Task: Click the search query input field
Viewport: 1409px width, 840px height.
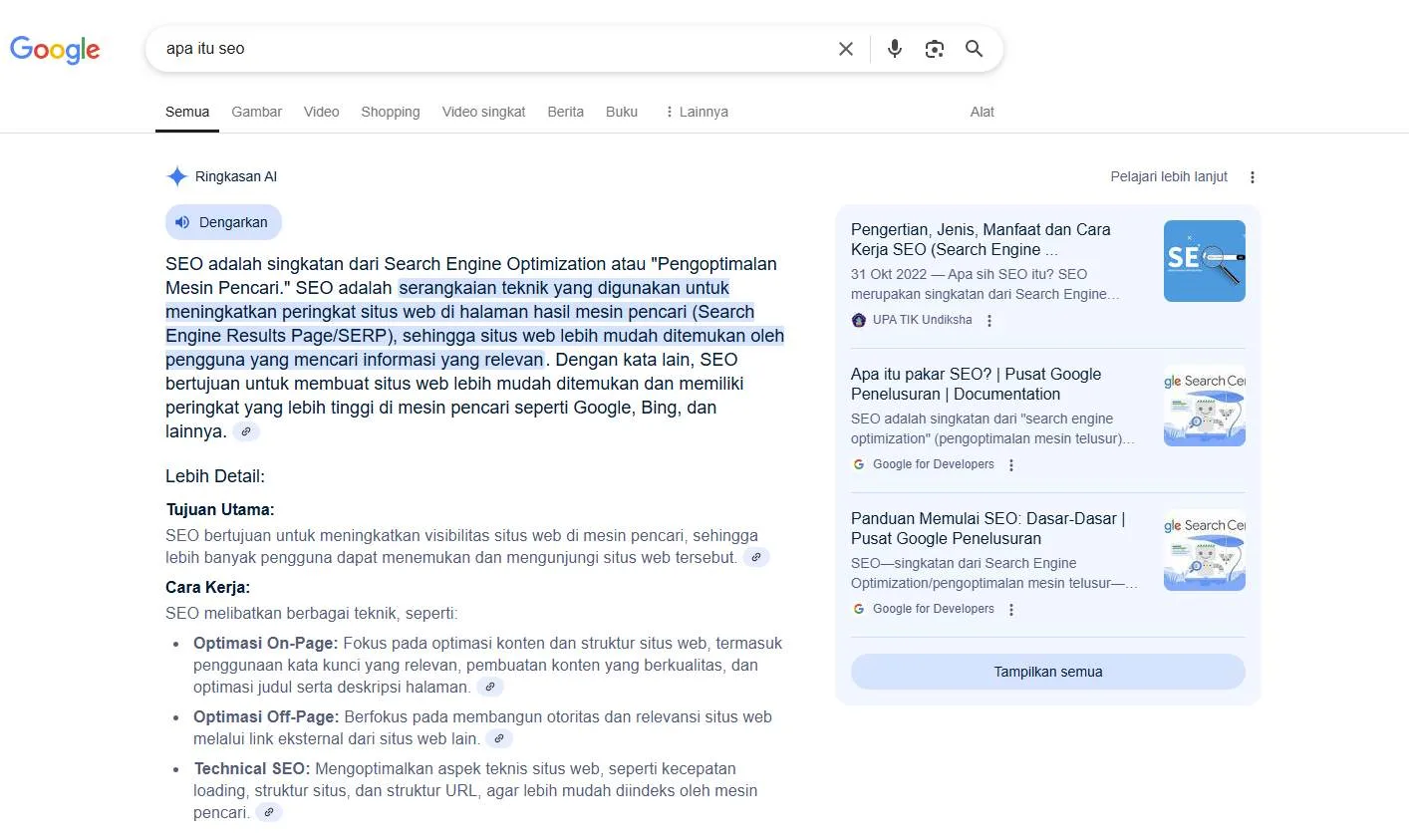Action: click(x=493, y=49)
